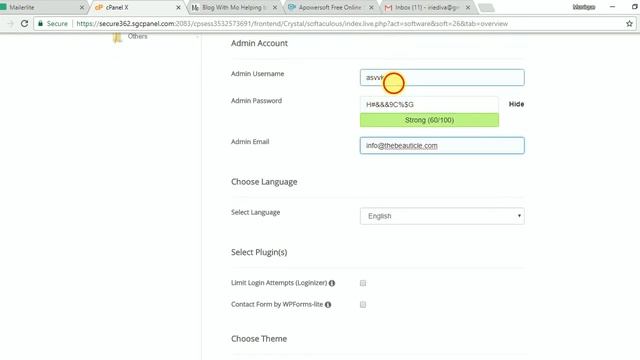Close the Apowersoft Free Online tab
Image resolution: width=640 pixels, height=360 pixels.
coord(371,7)
